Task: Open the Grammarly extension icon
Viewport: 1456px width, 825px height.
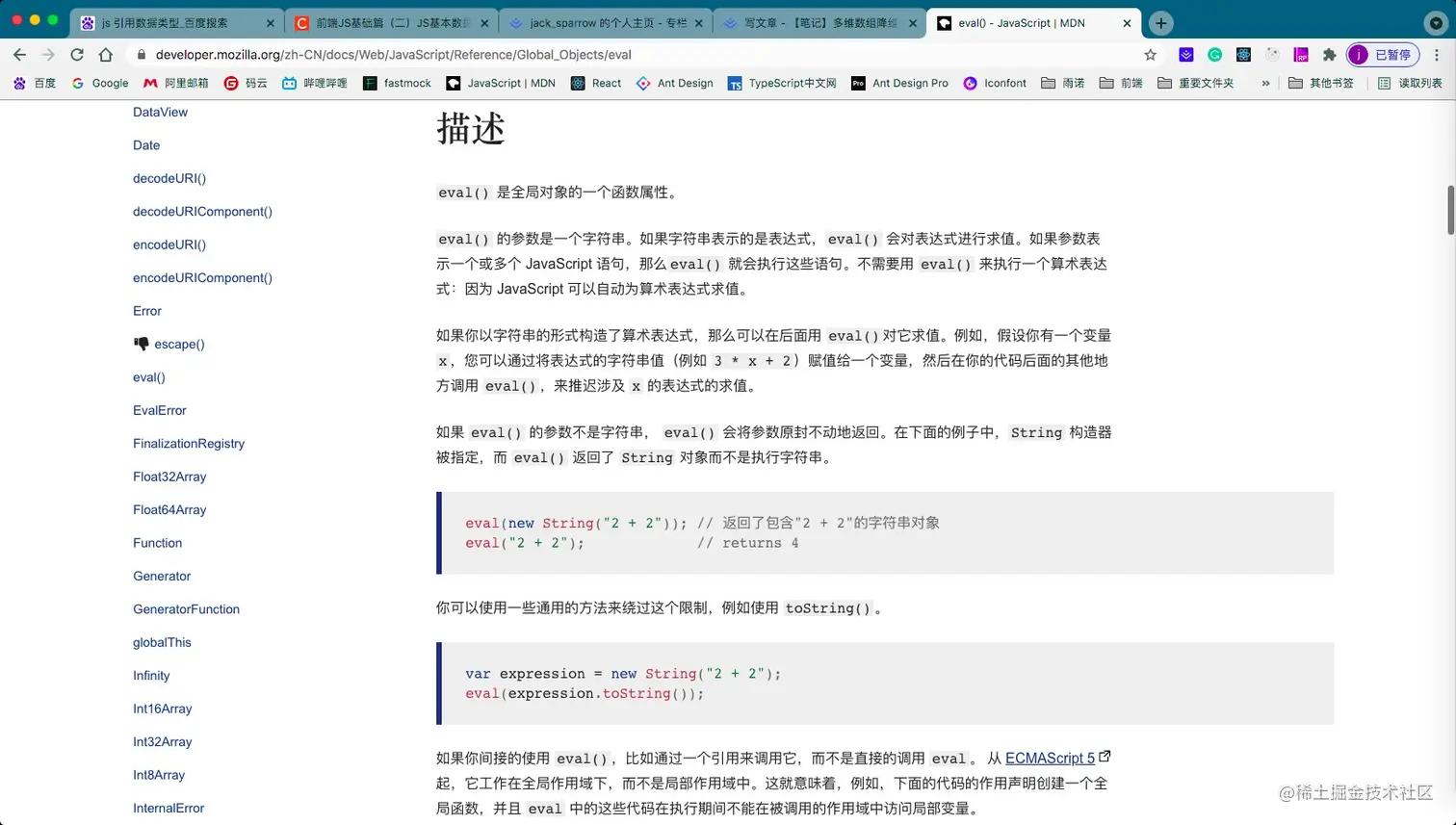Action: (1215, 55)
